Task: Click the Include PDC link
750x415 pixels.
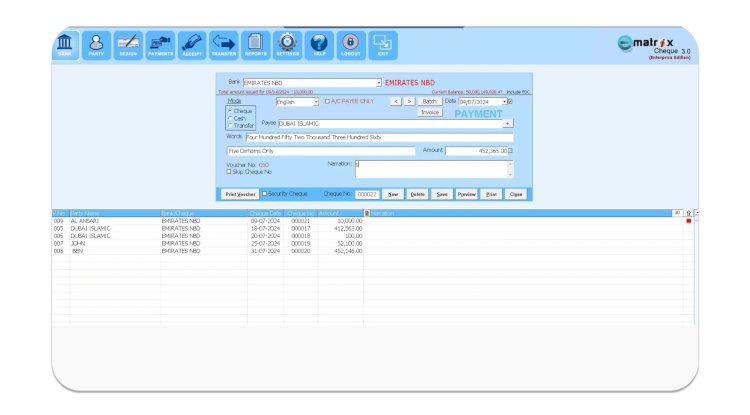Action: tap(518, 92)
